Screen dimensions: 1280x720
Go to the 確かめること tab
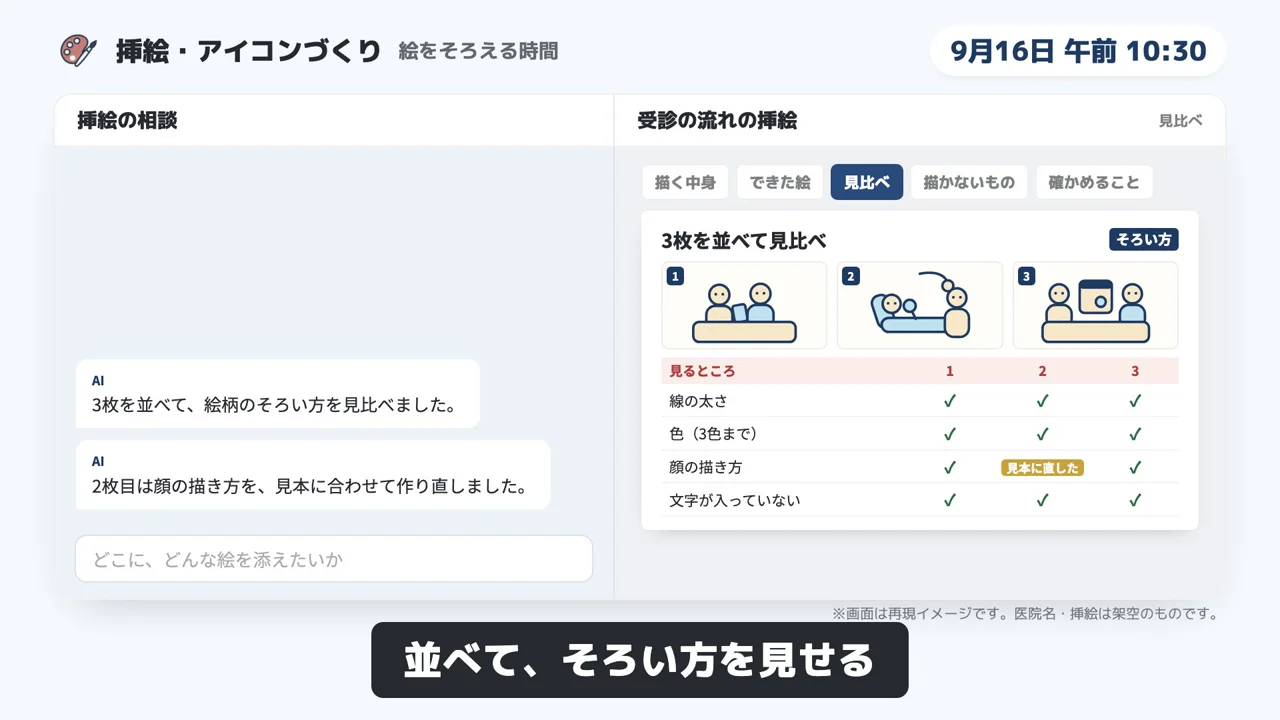tap(1094, 182)
